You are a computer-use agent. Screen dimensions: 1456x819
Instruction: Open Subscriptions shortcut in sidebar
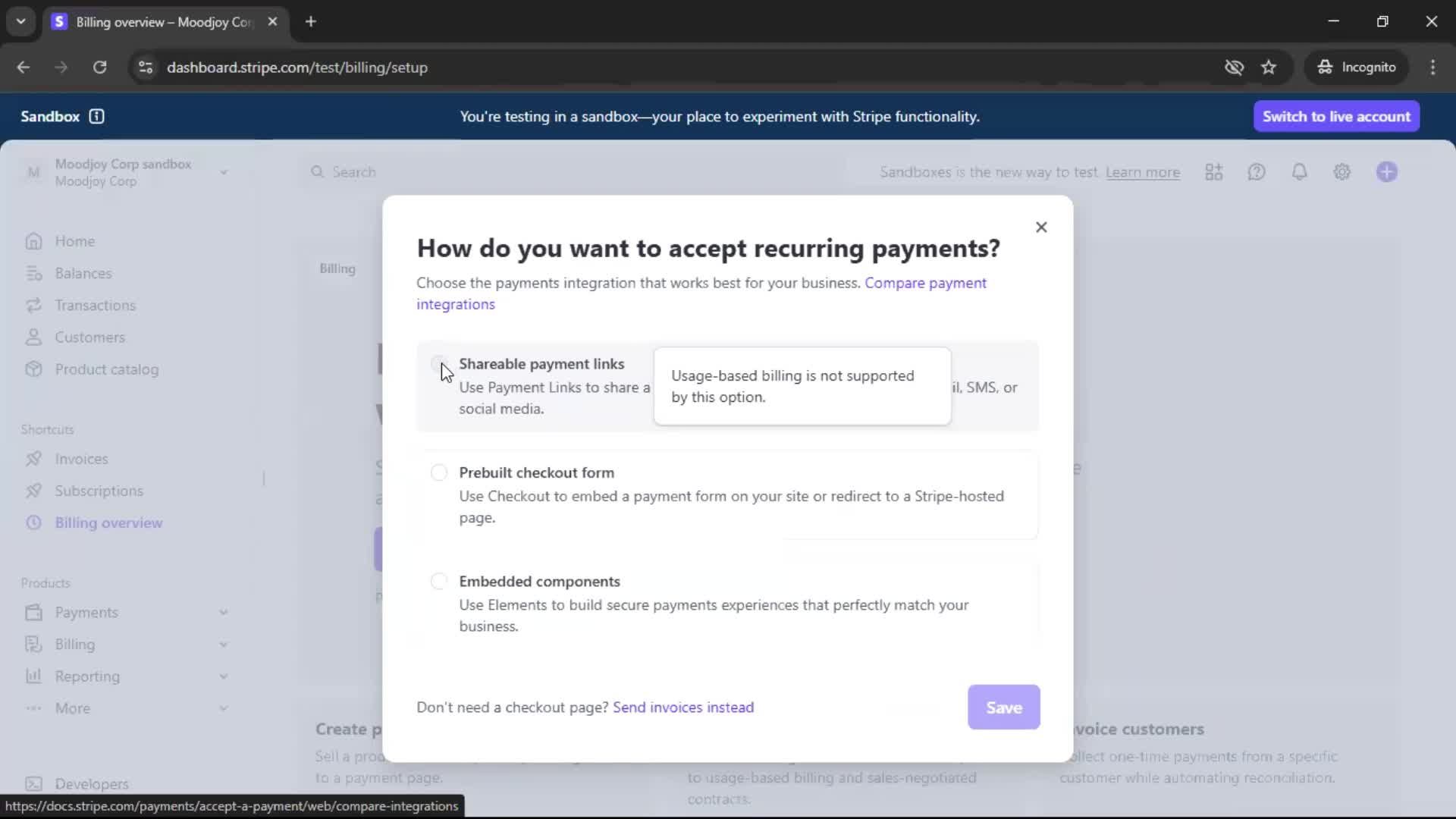pyautogui.click(x=99, y=491)
